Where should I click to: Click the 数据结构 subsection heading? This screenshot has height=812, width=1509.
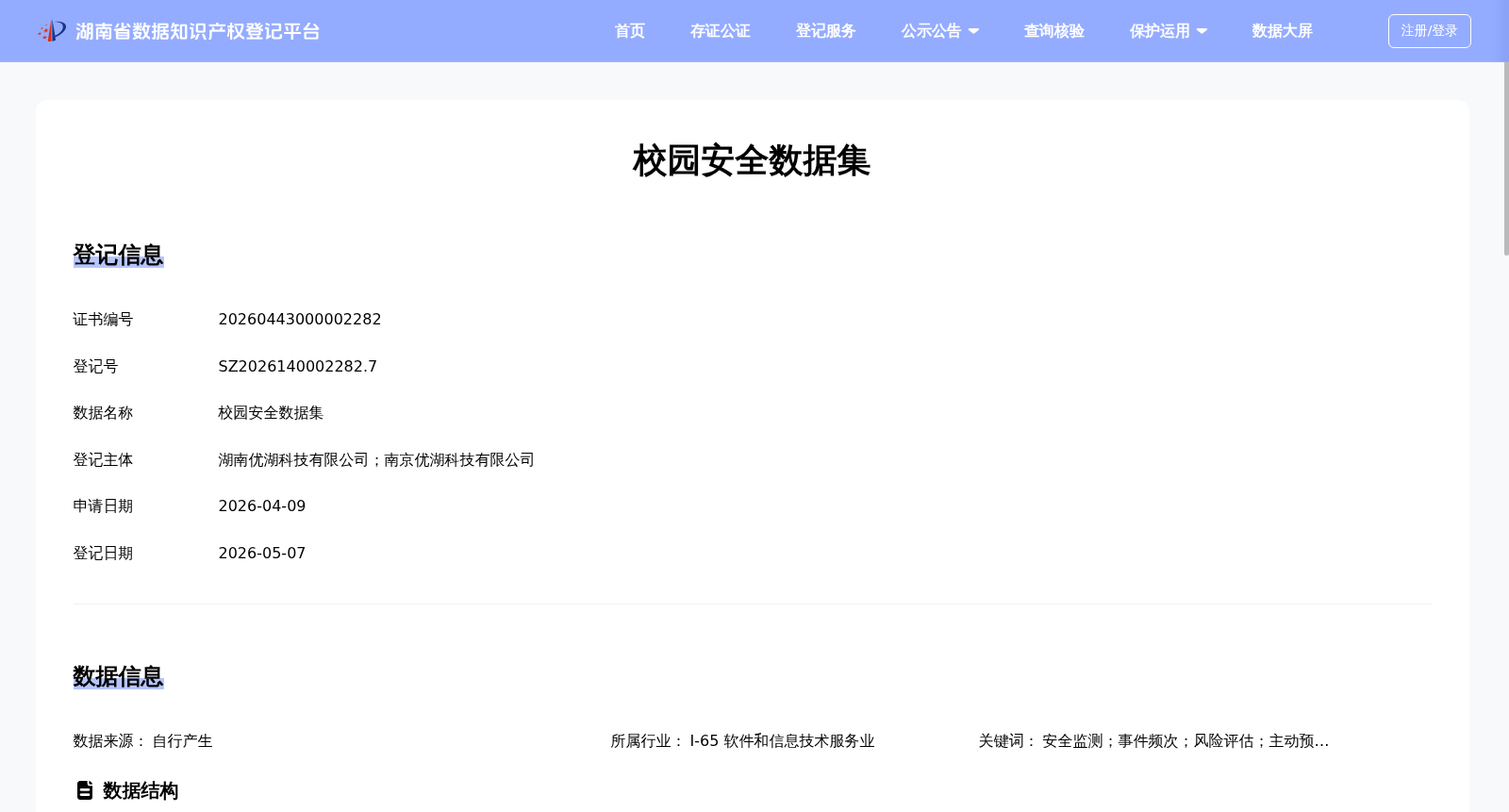(x=141, y=790)
